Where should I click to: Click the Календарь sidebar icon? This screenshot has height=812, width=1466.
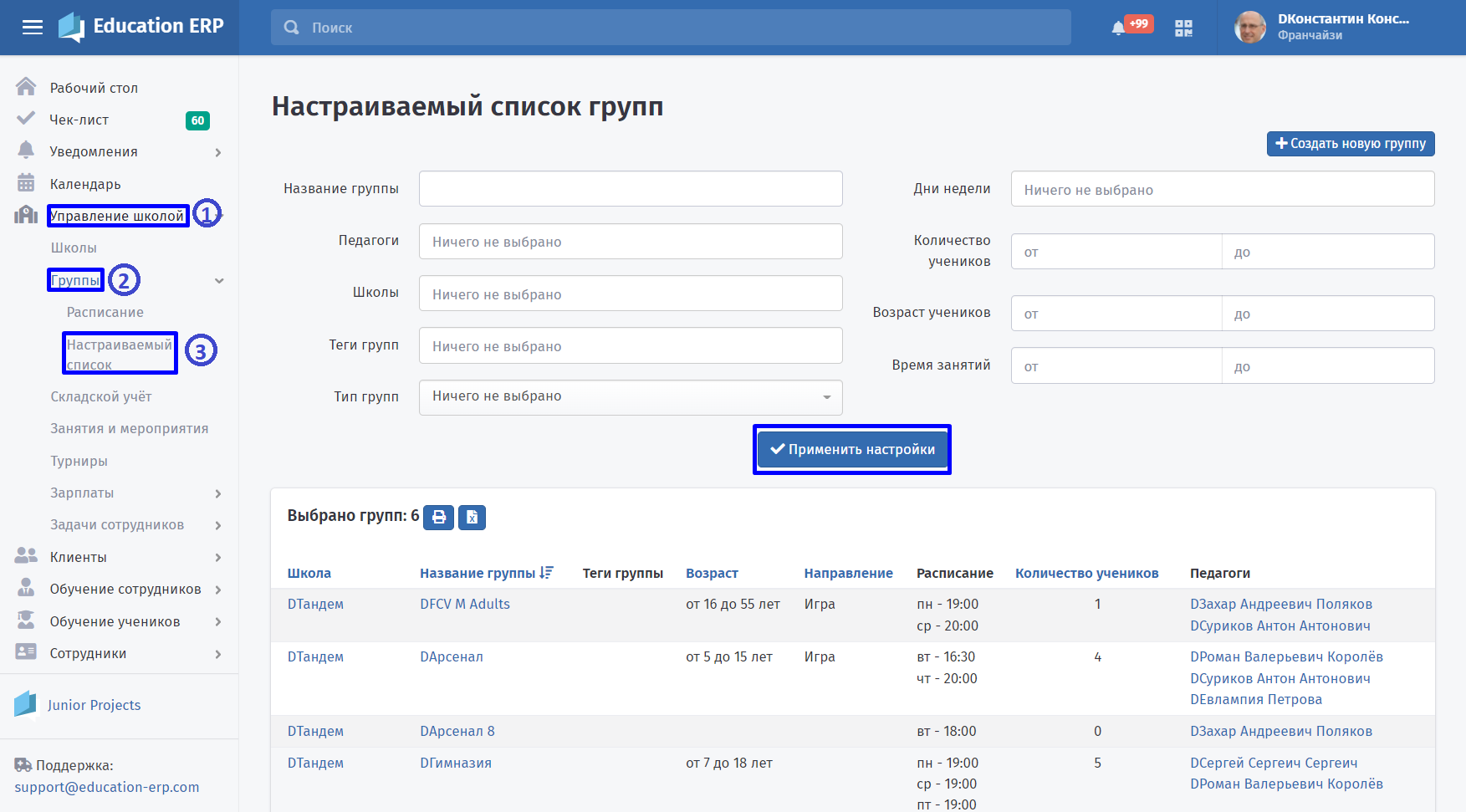pyautogui.click(x=26, y=183)
